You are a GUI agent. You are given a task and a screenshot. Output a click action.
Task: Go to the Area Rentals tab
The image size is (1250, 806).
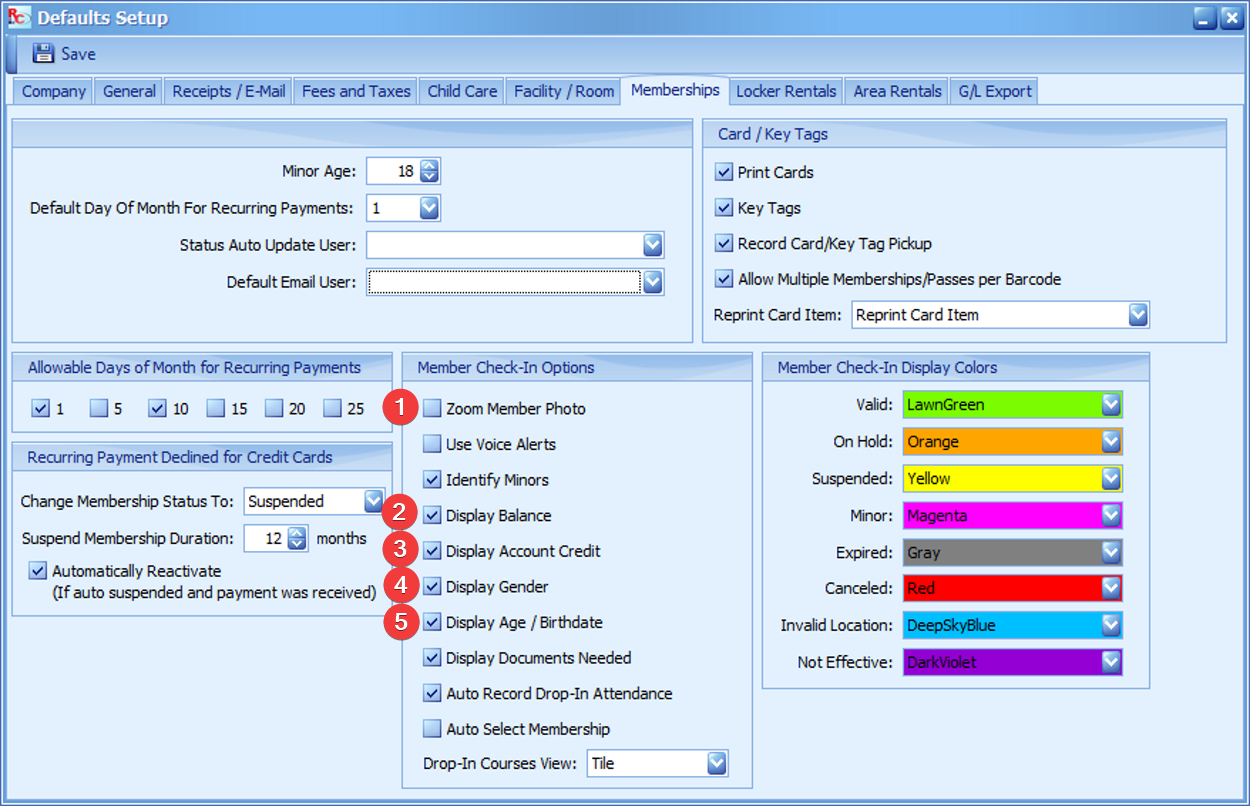897,91
